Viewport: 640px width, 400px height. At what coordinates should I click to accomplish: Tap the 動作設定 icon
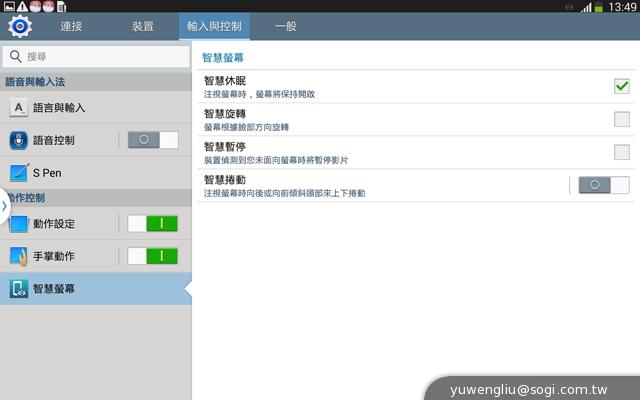pos(18,223)
